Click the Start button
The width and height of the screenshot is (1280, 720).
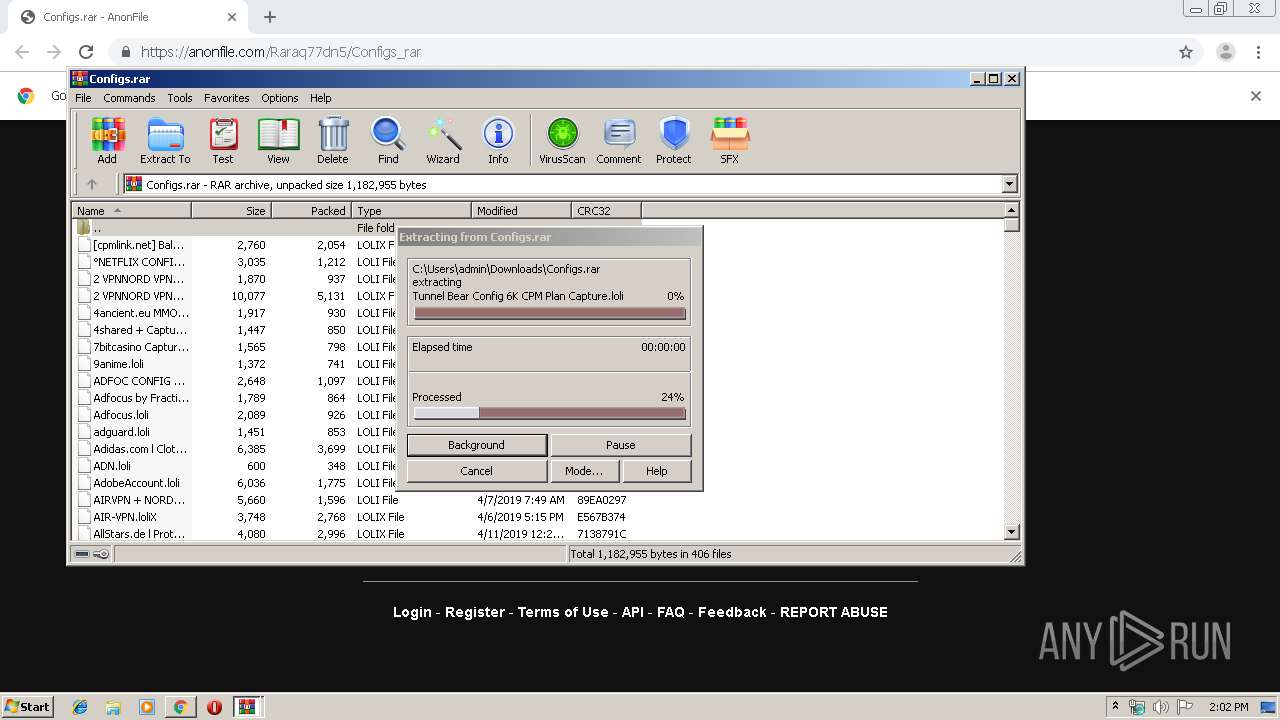point(27,707)
